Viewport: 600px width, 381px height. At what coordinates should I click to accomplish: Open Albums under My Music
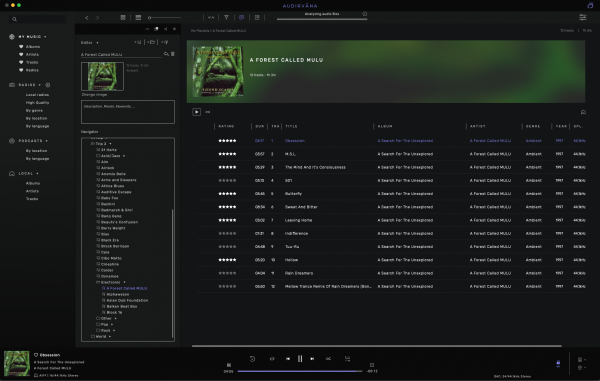tap(33, 47)
